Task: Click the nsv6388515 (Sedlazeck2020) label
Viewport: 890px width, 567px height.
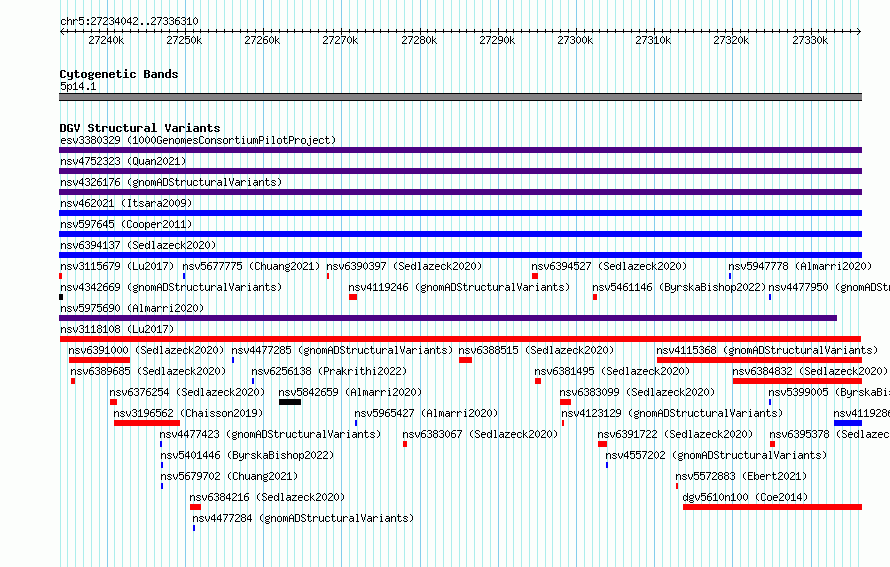Action: [x=536, y=350]
